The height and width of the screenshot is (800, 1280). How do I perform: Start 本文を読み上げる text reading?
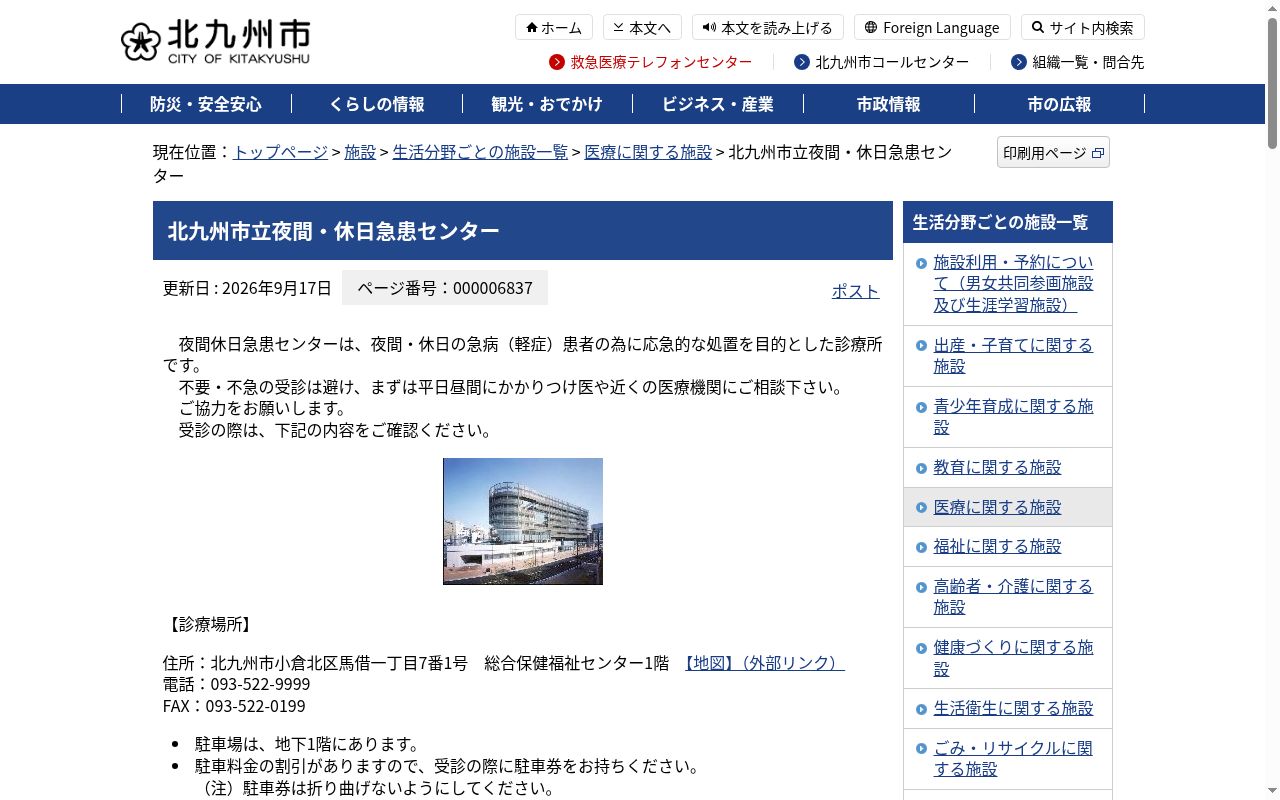768,27
